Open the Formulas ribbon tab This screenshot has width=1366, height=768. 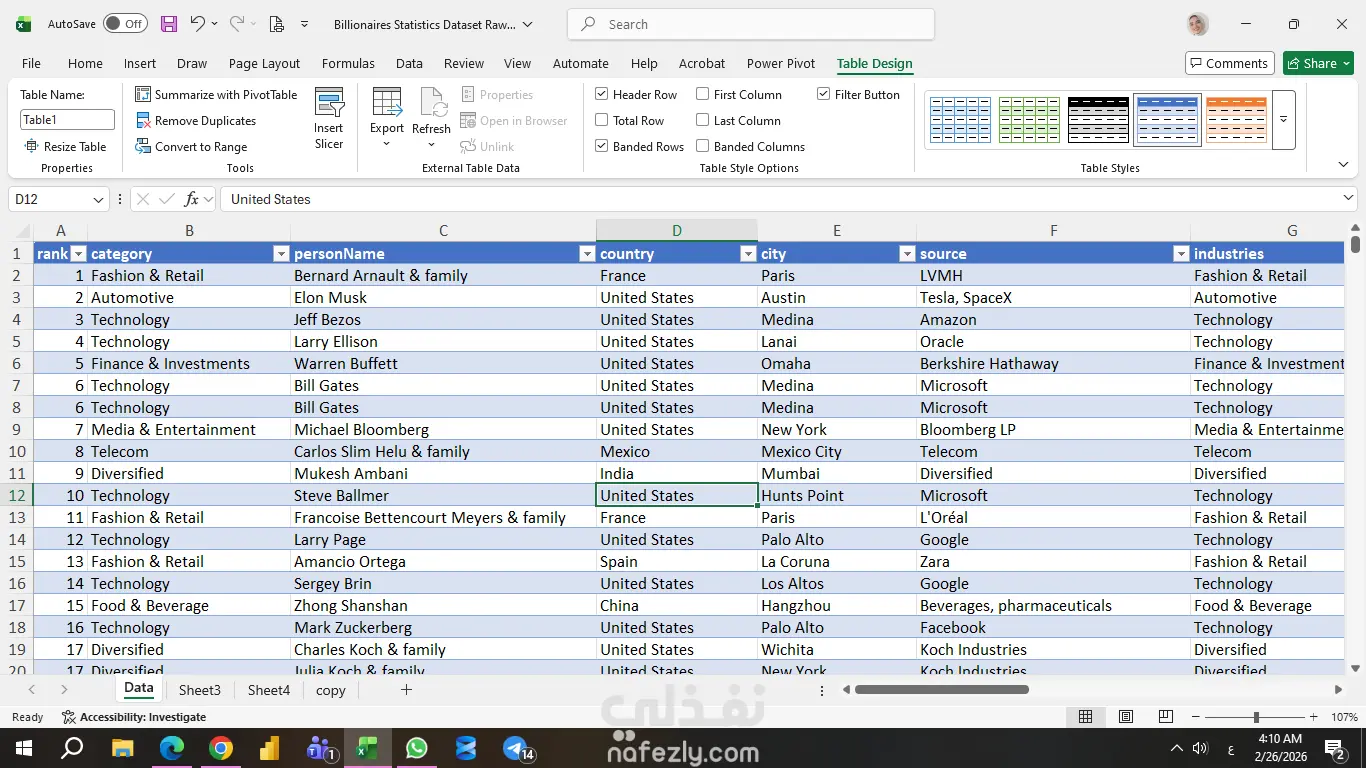point(348,63)
